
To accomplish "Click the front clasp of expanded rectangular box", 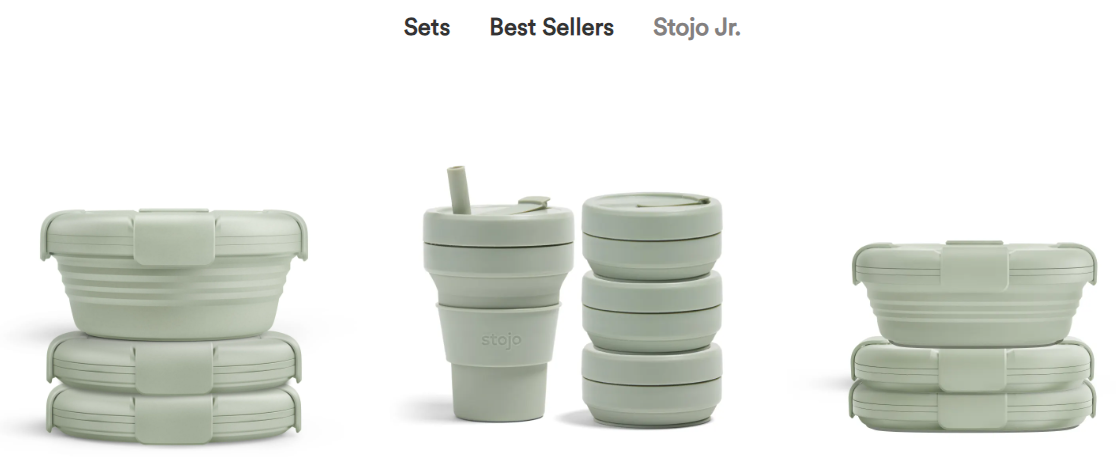I will coord(974,268).
